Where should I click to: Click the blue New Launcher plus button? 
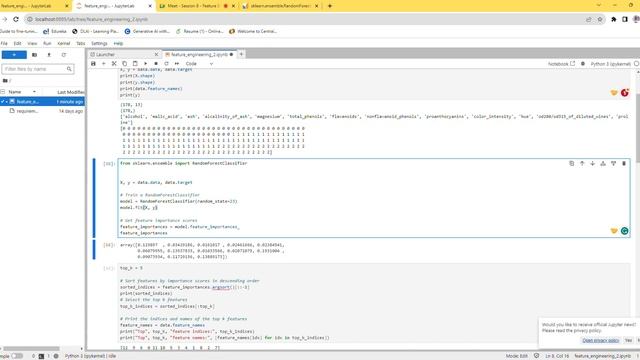14,55
